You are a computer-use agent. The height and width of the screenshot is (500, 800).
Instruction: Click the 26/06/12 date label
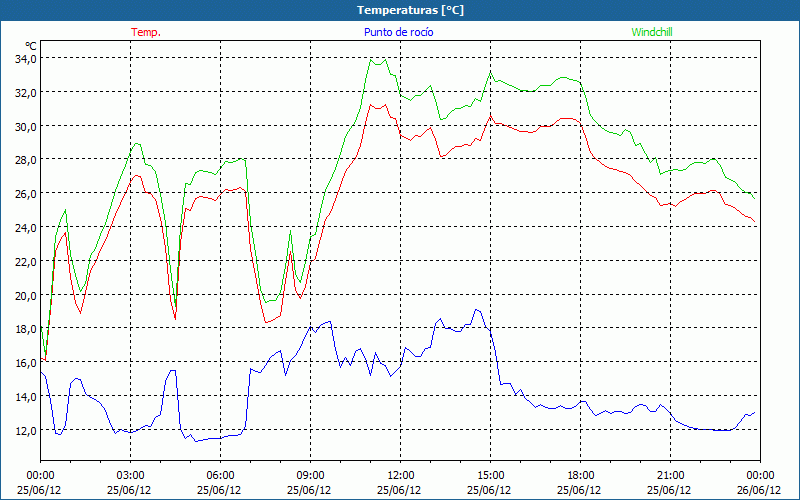759,490
